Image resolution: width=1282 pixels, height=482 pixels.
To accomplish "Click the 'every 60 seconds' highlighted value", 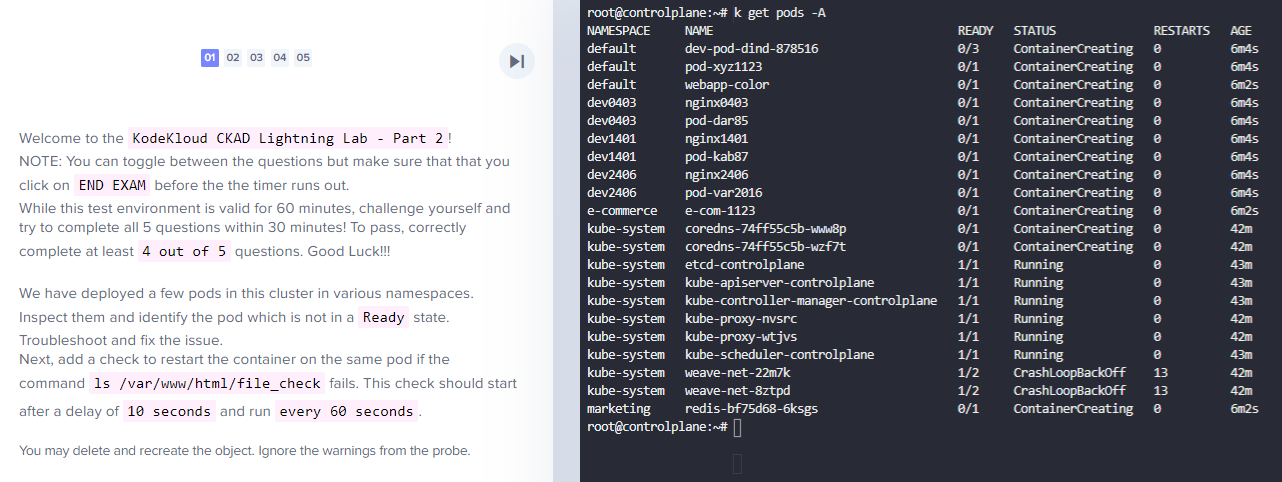I will (345, 412).
